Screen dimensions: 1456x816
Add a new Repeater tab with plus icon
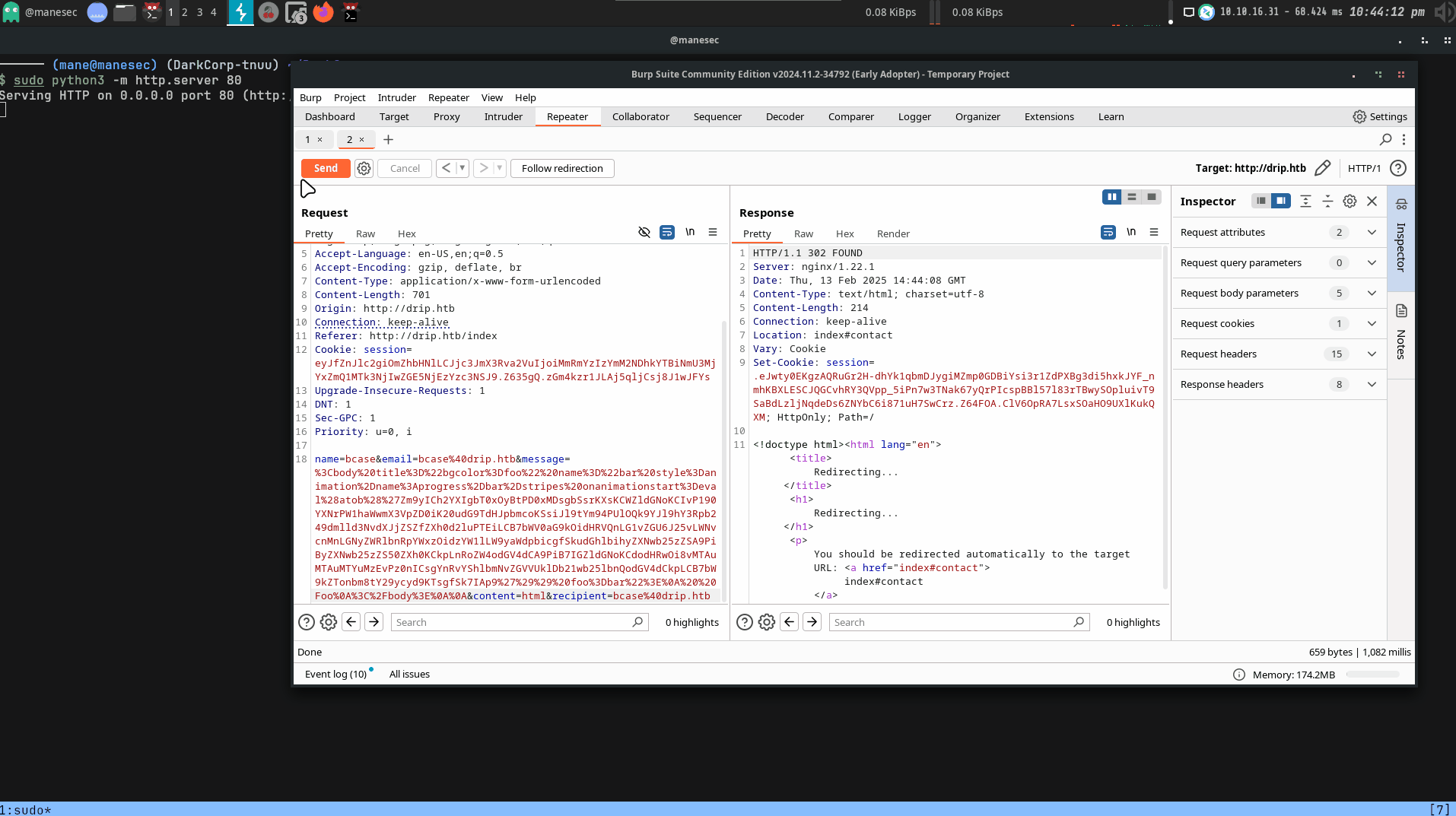[388, 139]
